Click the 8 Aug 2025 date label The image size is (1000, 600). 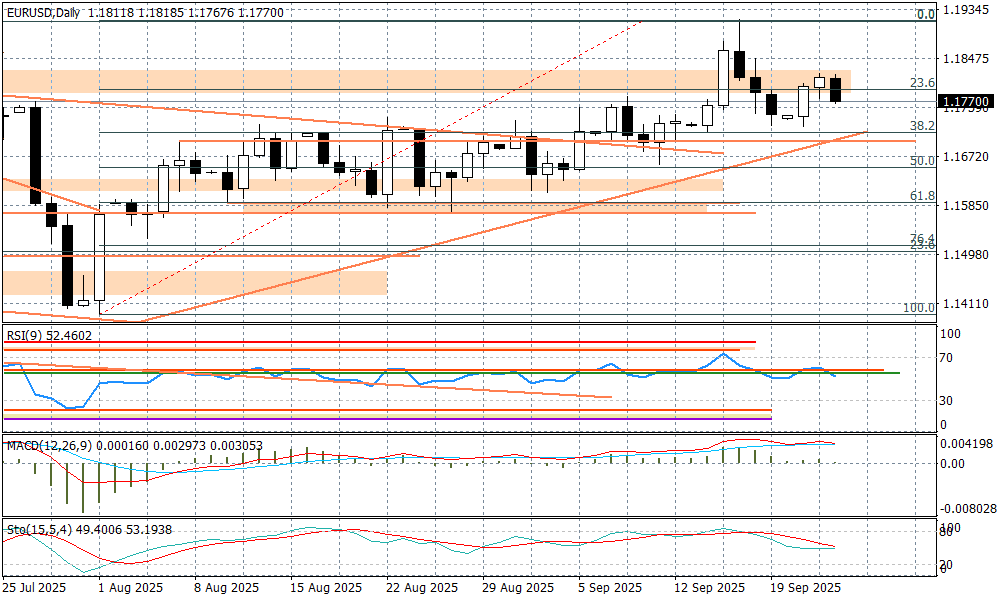226,587
